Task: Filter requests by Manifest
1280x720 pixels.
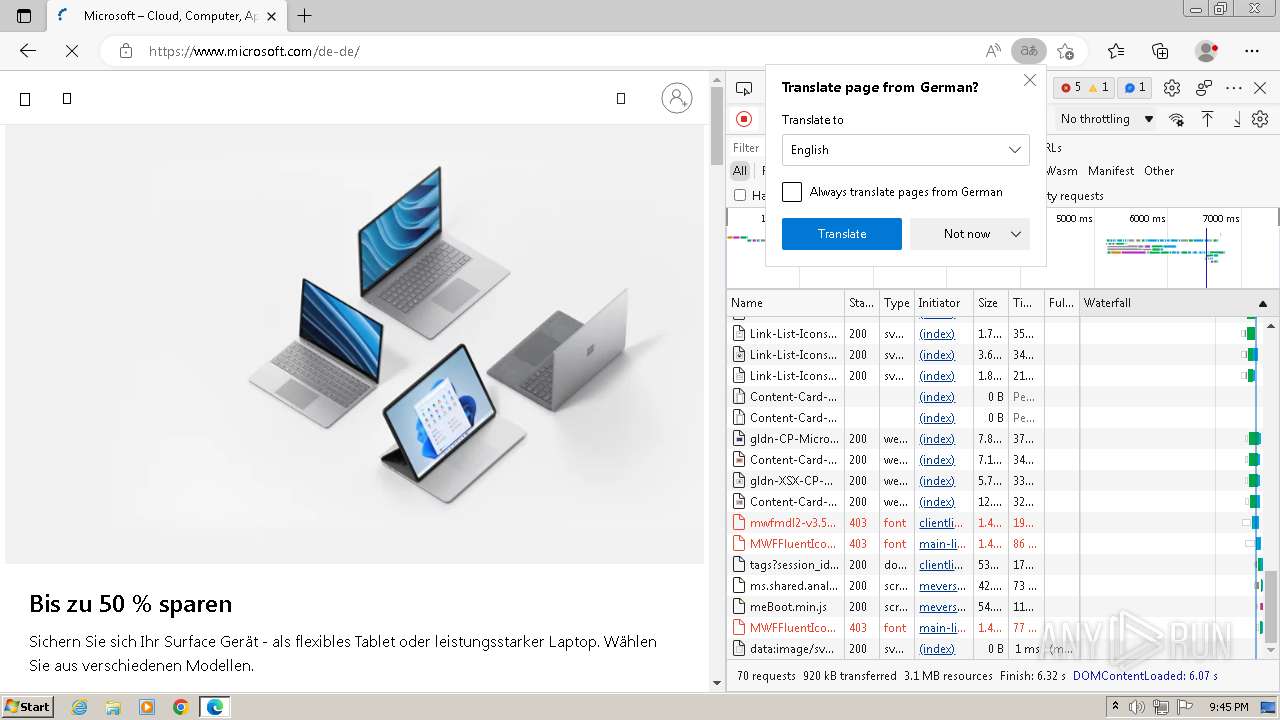Action: point(1111,171)
